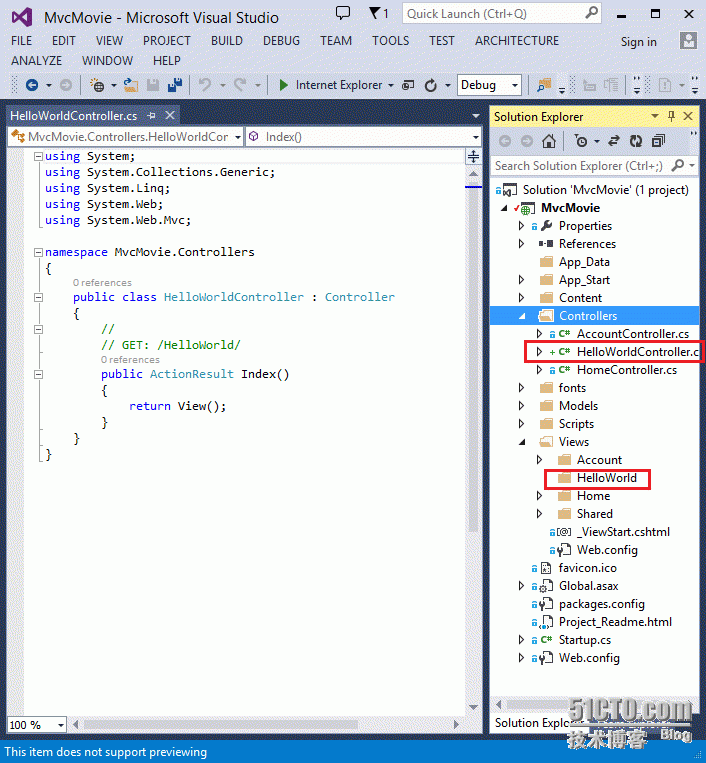Open the ANALYZE menu
Screen dimensions: 706x763
(x=36, y=61)
